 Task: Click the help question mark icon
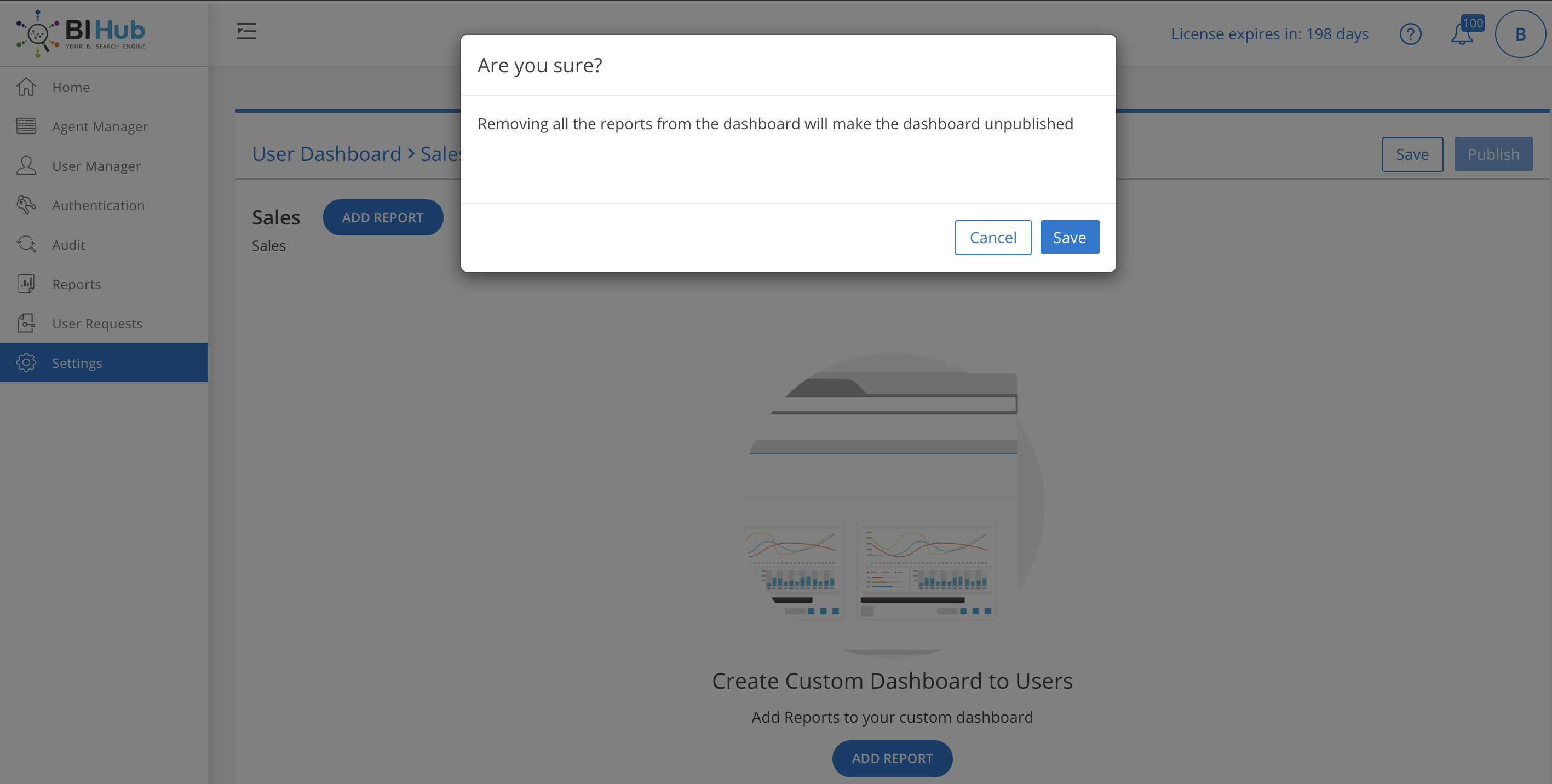[x=1412, y=33]
